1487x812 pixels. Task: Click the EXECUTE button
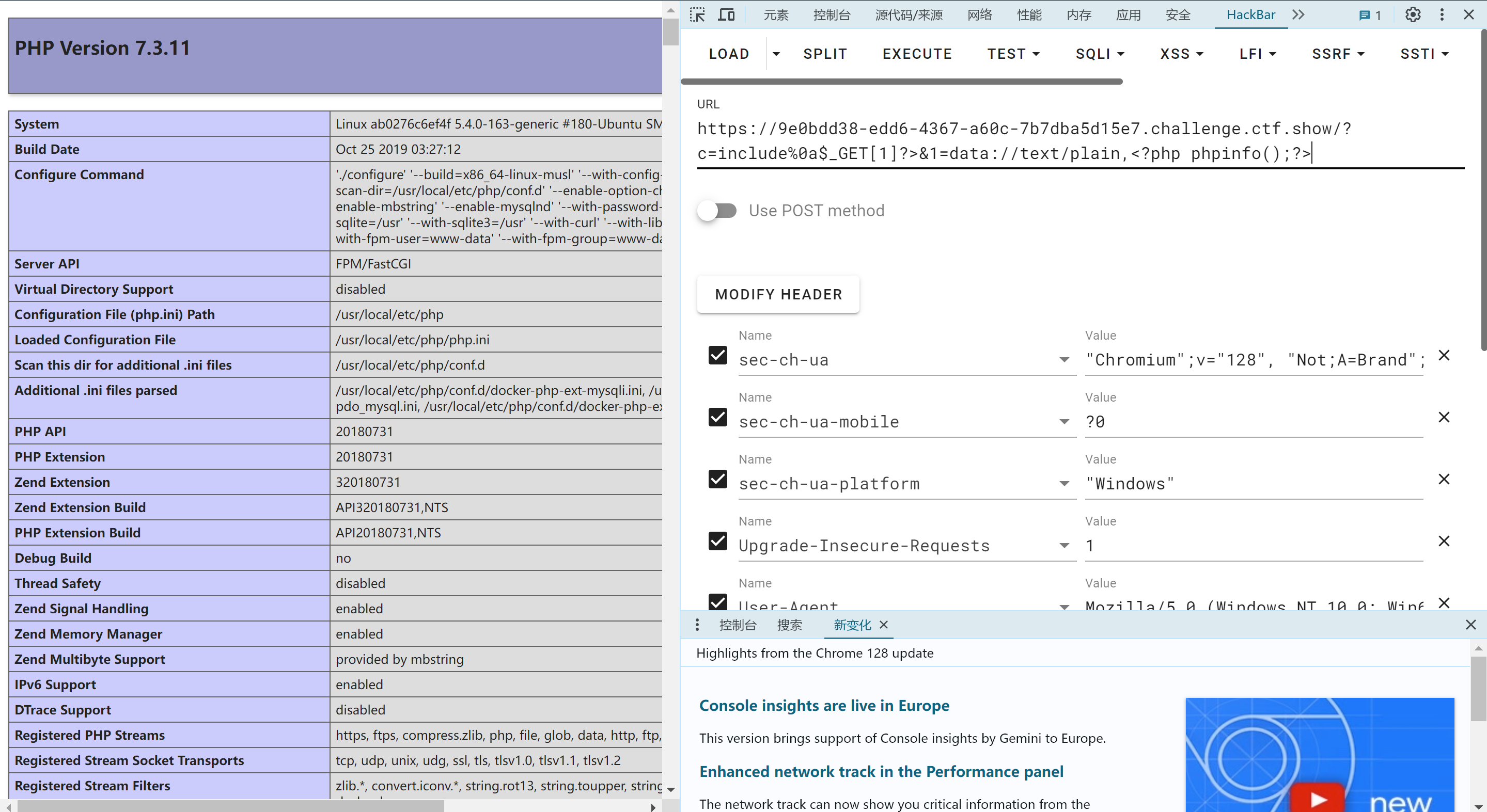917,54
